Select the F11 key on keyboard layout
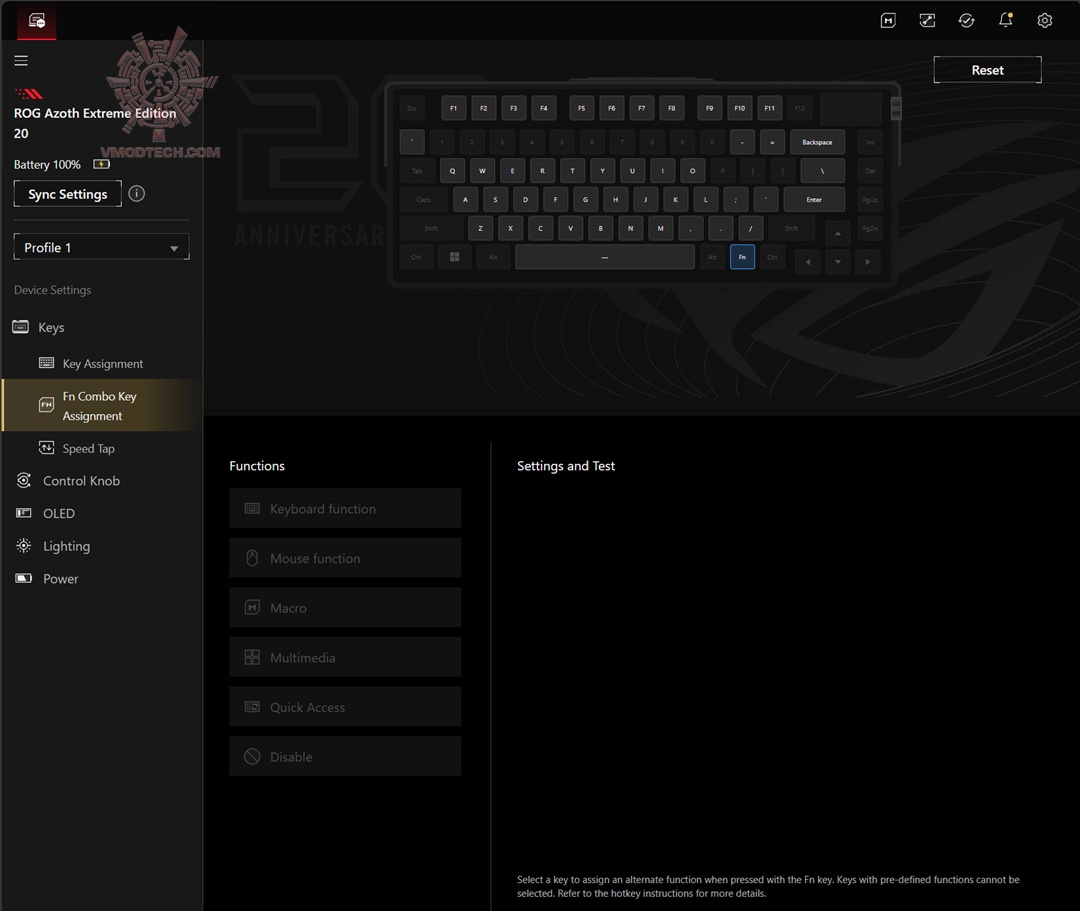The height and width of the screenshot is (911, 1080). point(769,108)
